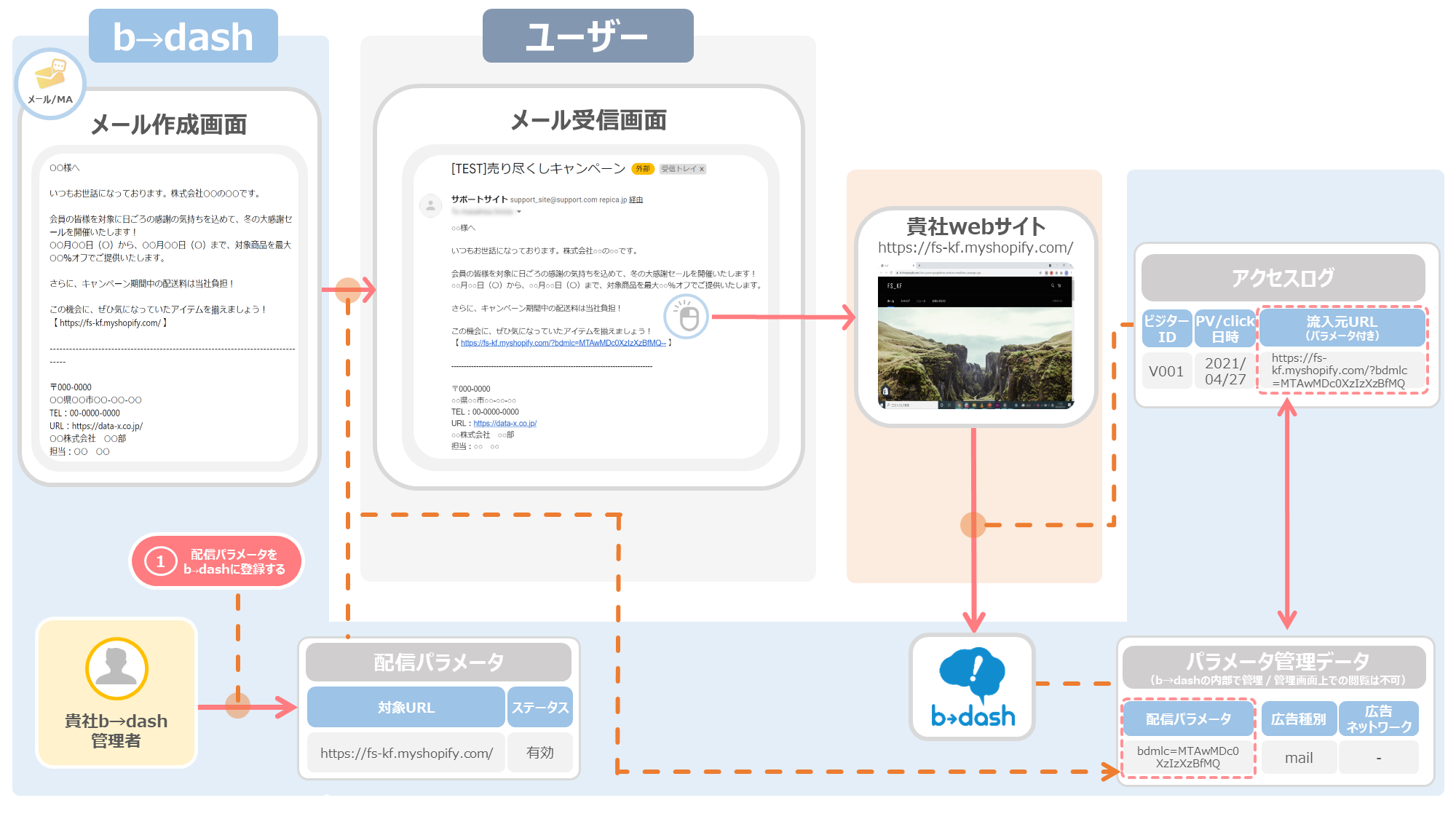This screenshot has width=1456, height=819.
Task: Click the b→dash section heading
Action: pos(183,36)
